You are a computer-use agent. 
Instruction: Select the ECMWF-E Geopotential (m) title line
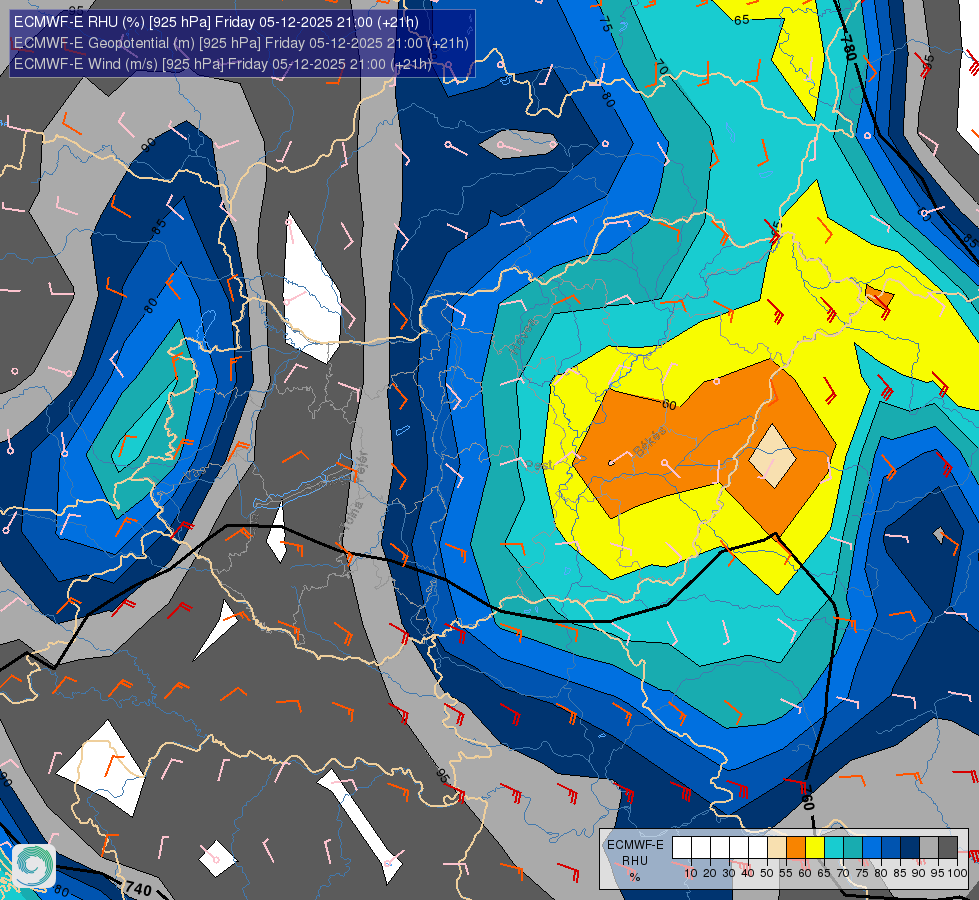[241, 43]
